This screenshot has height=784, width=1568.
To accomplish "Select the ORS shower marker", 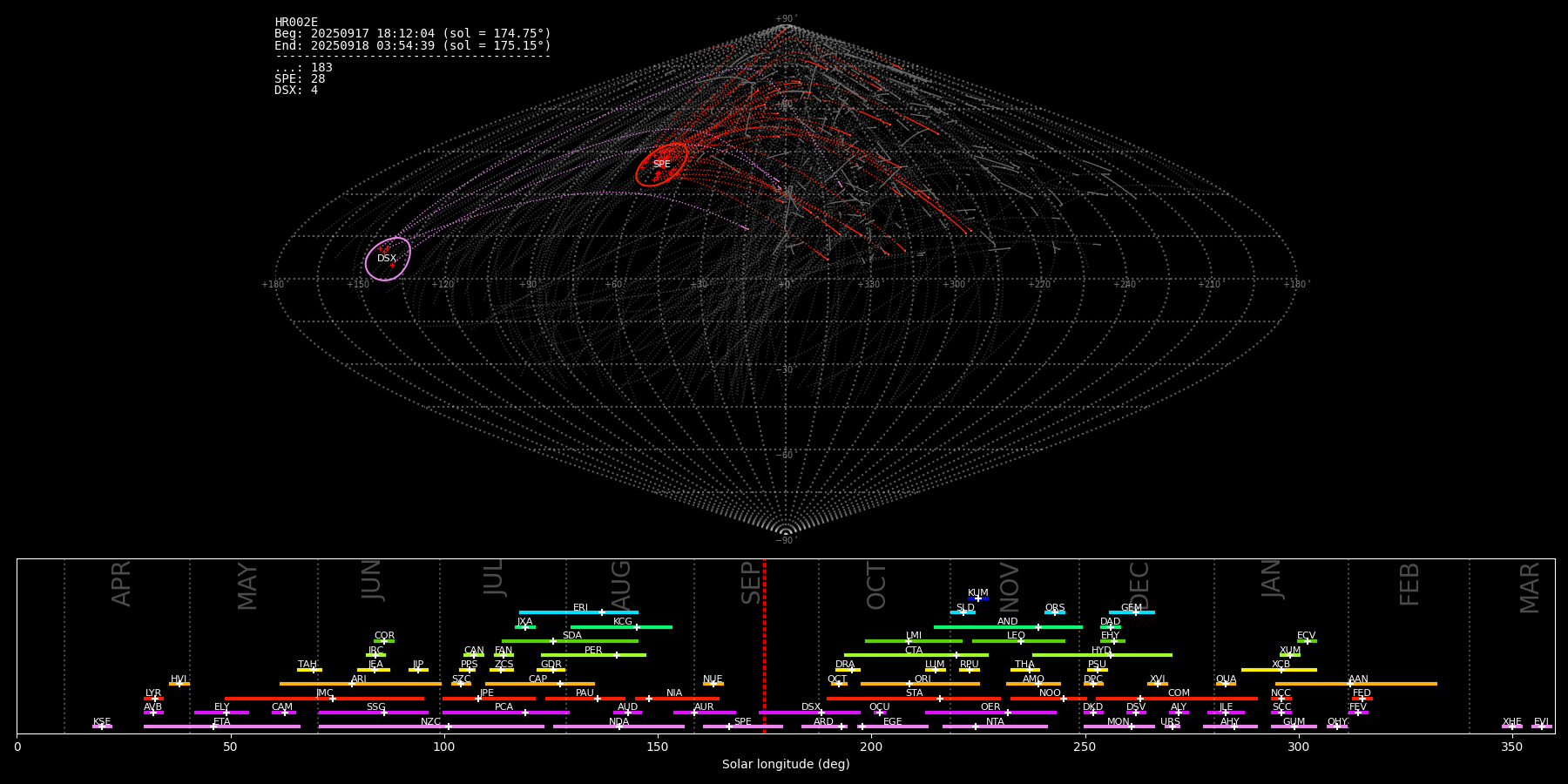I will pos(1055,612).
